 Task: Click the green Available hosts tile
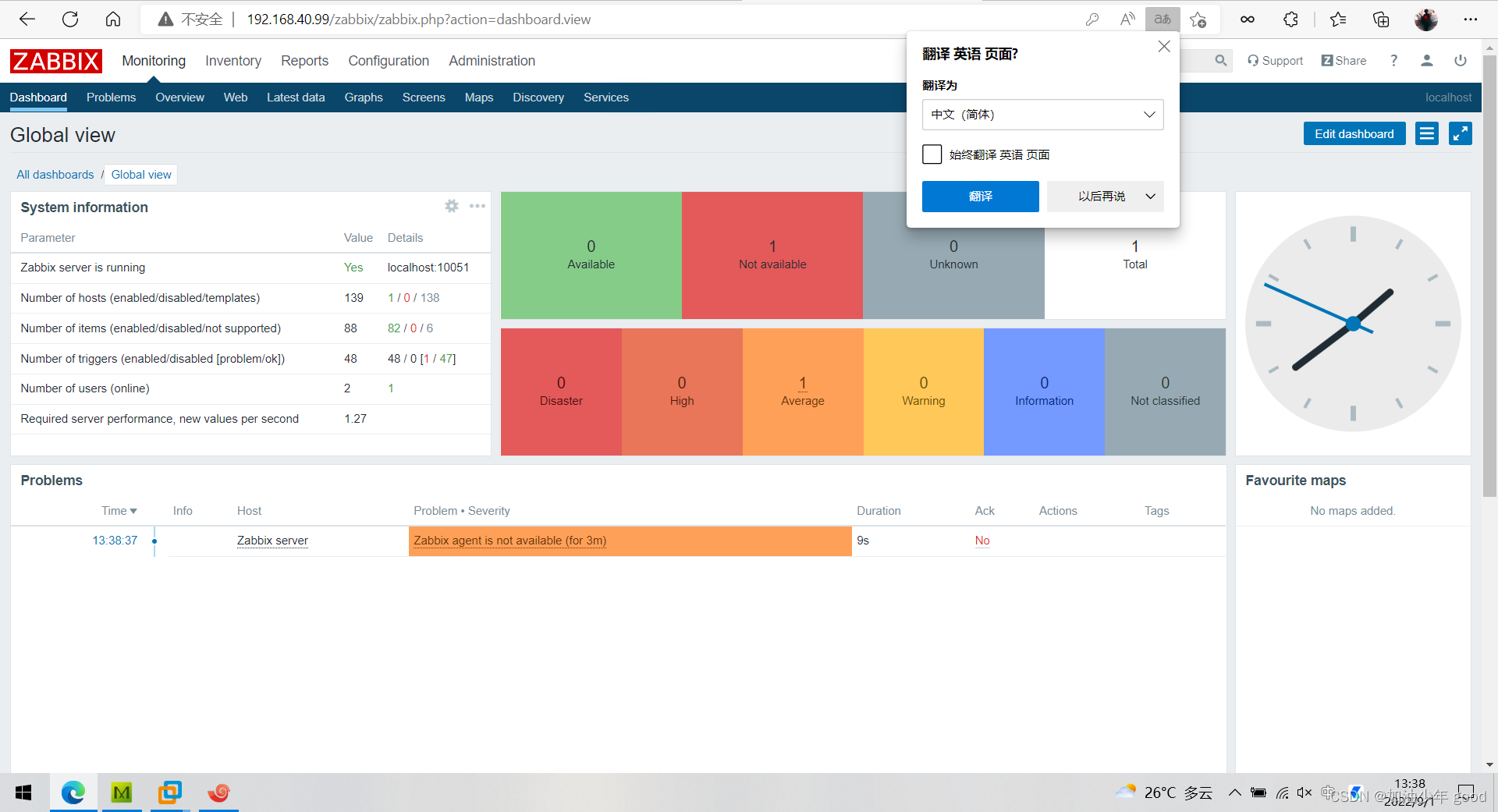(591, 255)
